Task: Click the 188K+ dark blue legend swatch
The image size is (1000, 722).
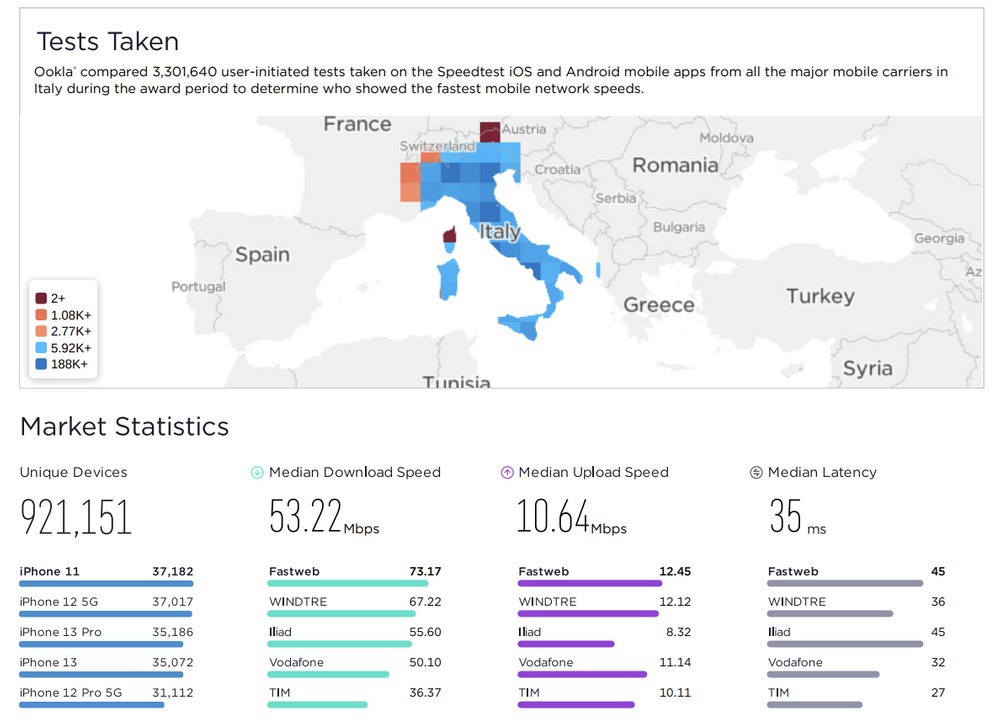Action: (41, 364)
